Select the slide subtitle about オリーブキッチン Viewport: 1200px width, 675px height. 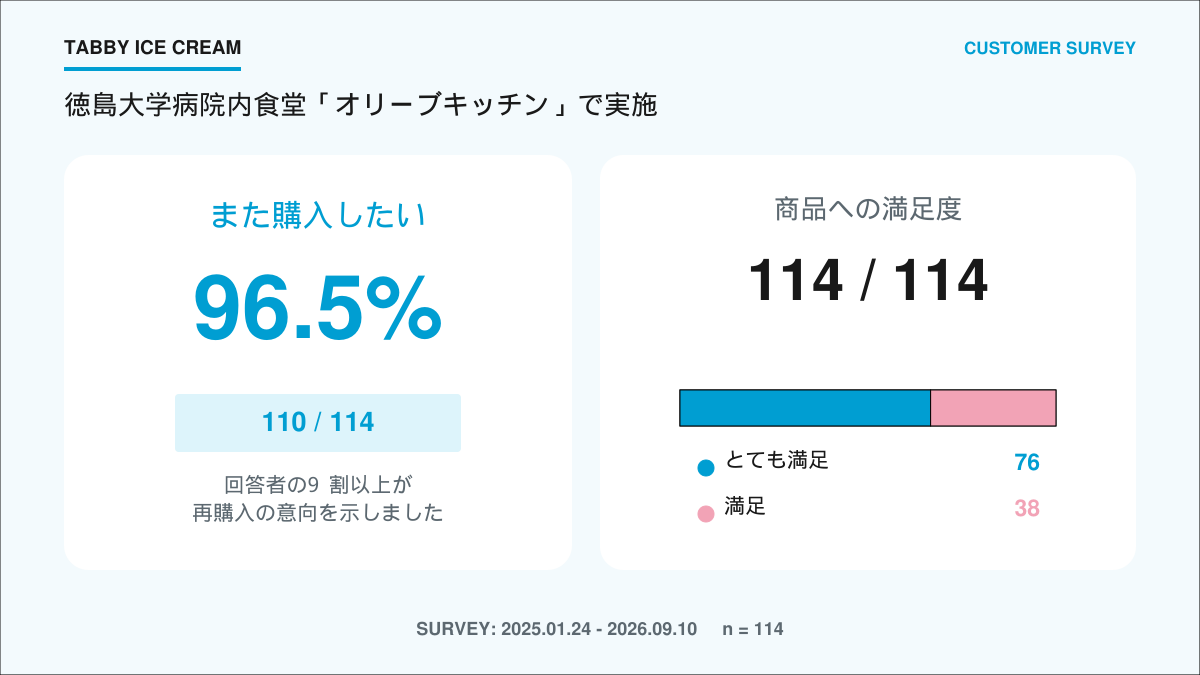361,104
